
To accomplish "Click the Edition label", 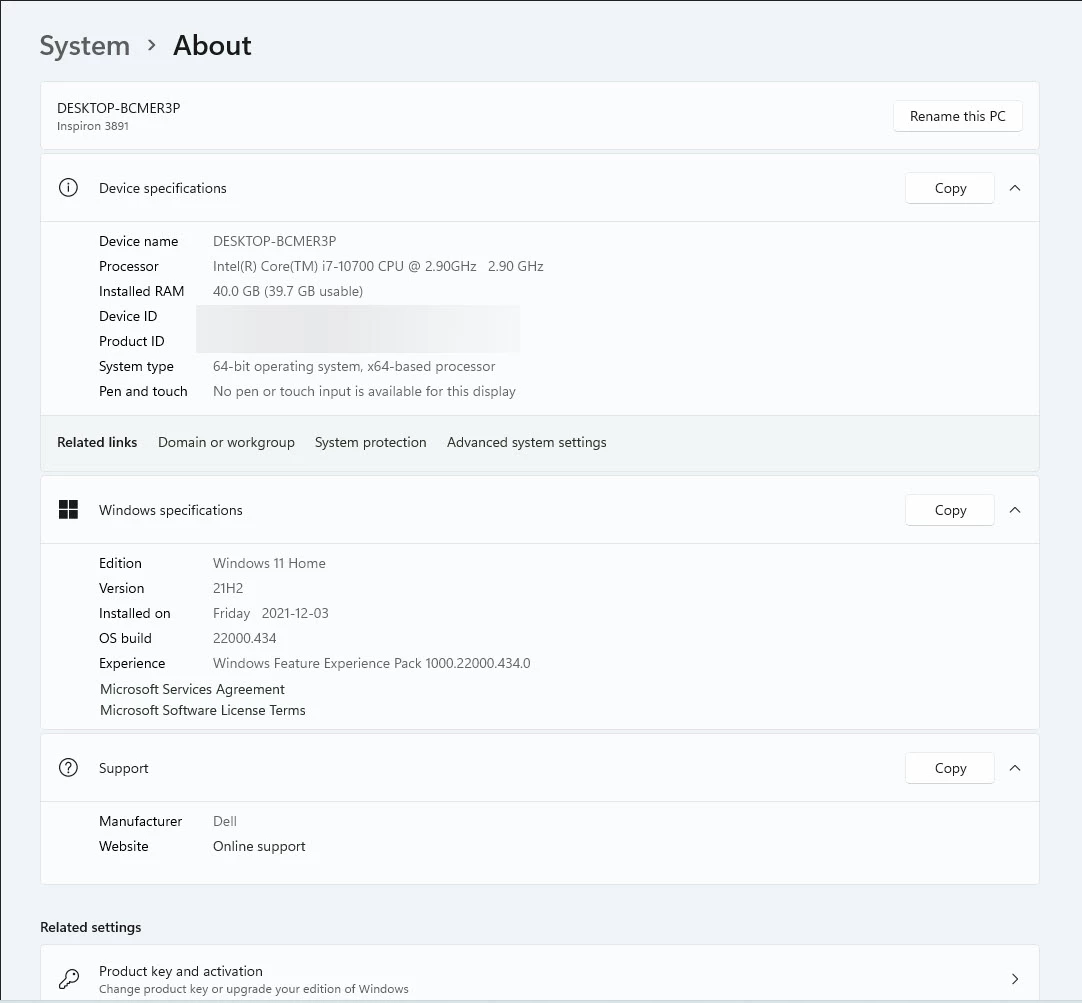I will coord(120,563).
